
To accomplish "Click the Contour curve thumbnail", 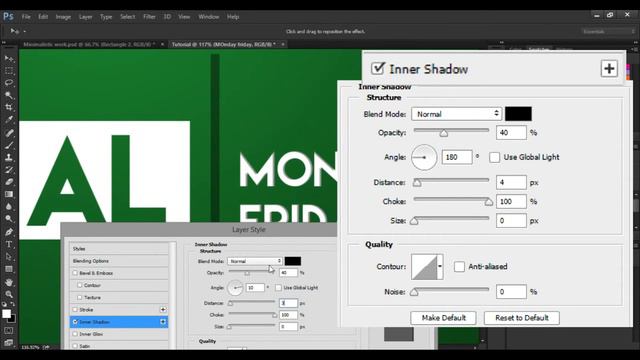I will tap(424, 267).
